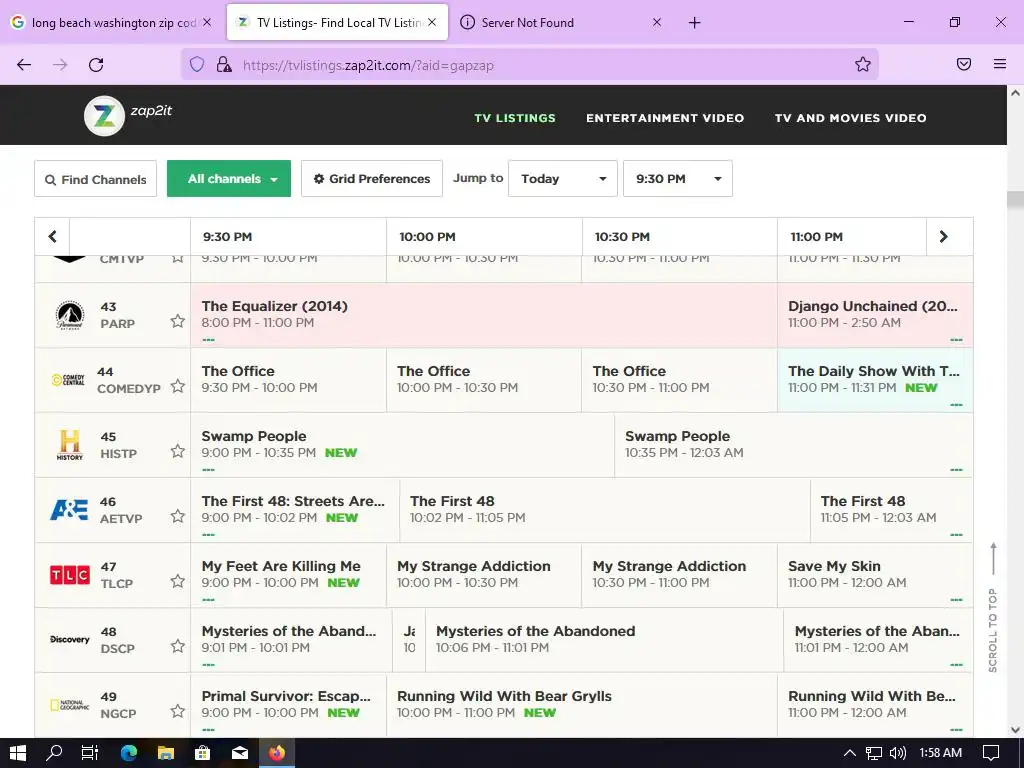The height and width of the screenshot is (768, 1024).
Task: Favorite channel 47 TLCP star
Action: pos(178,581)
